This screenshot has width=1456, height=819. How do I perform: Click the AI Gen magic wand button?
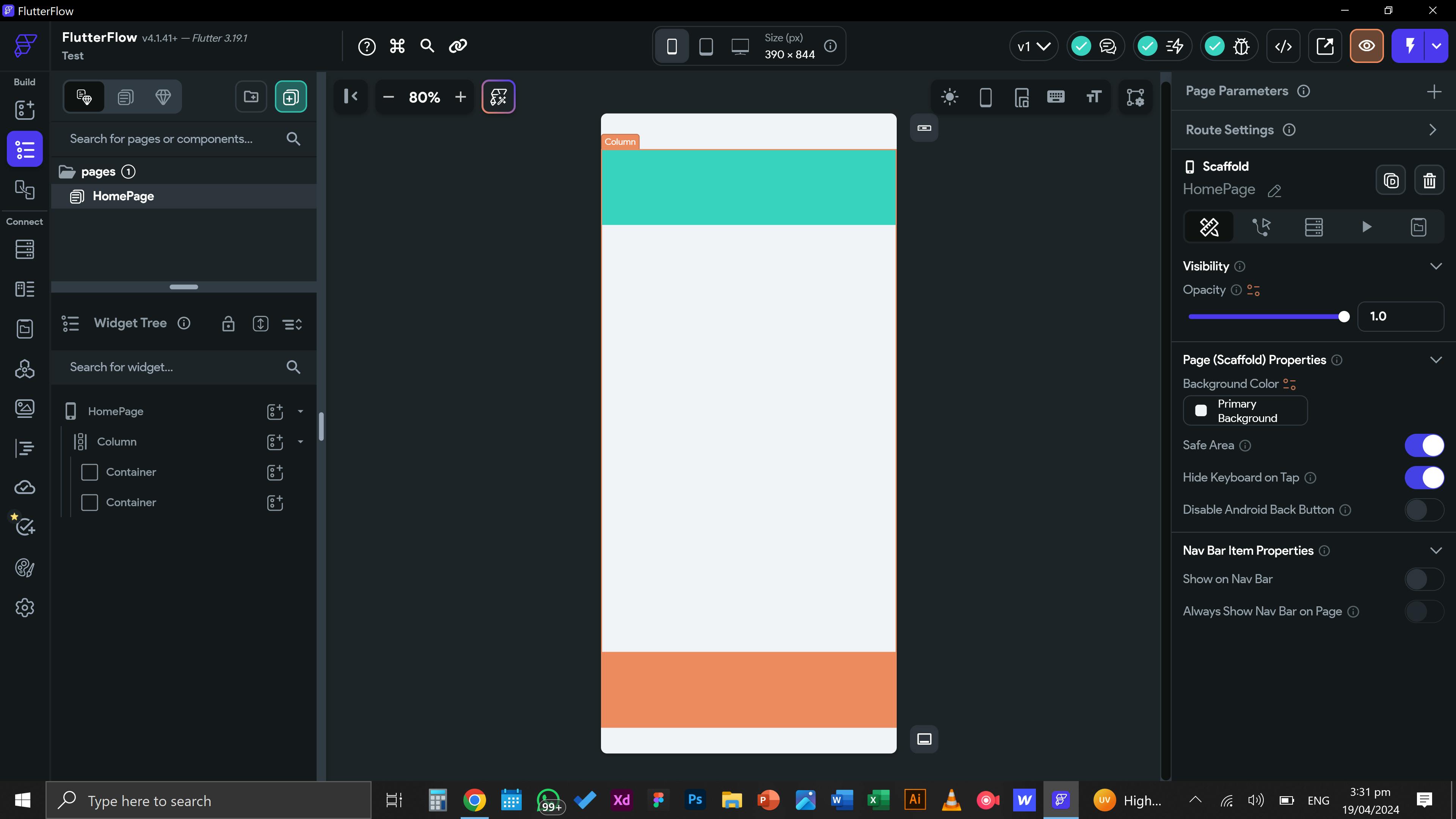pos(498,97)
